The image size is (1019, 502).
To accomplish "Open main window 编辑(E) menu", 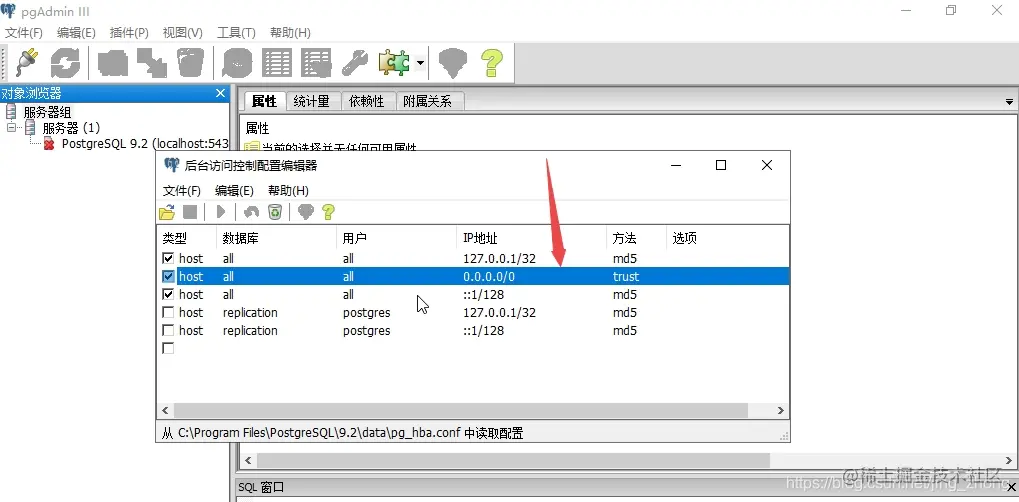I will [76, 33].
